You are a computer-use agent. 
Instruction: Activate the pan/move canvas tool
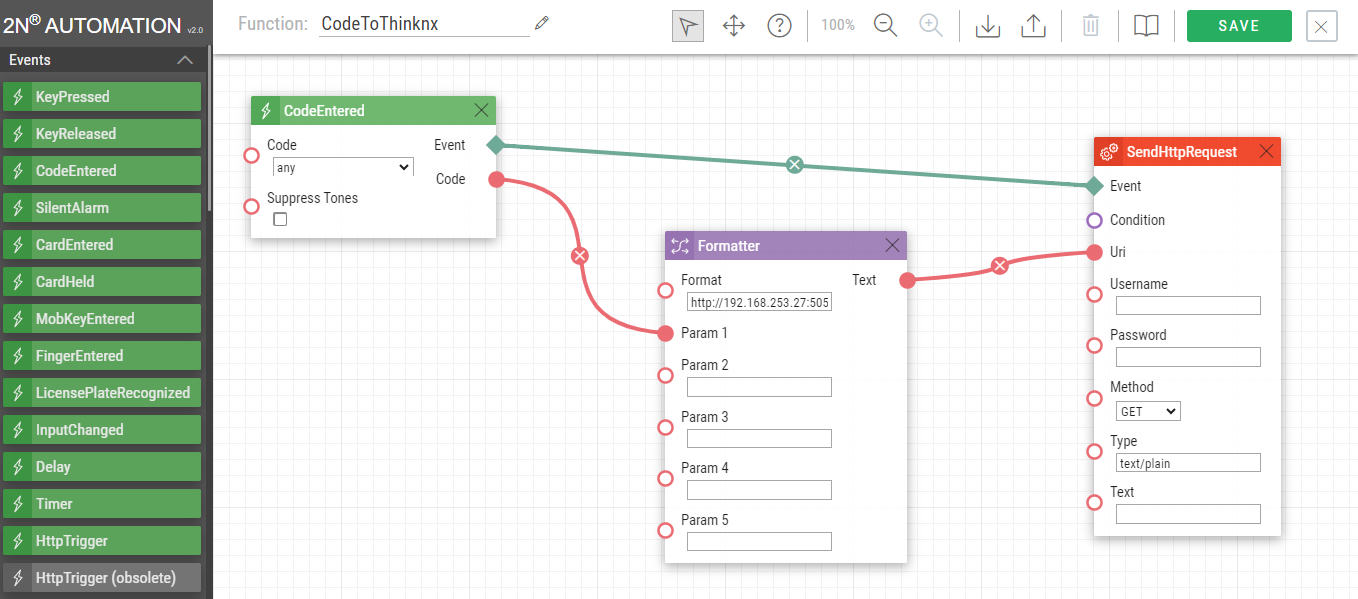click(734, 26)
